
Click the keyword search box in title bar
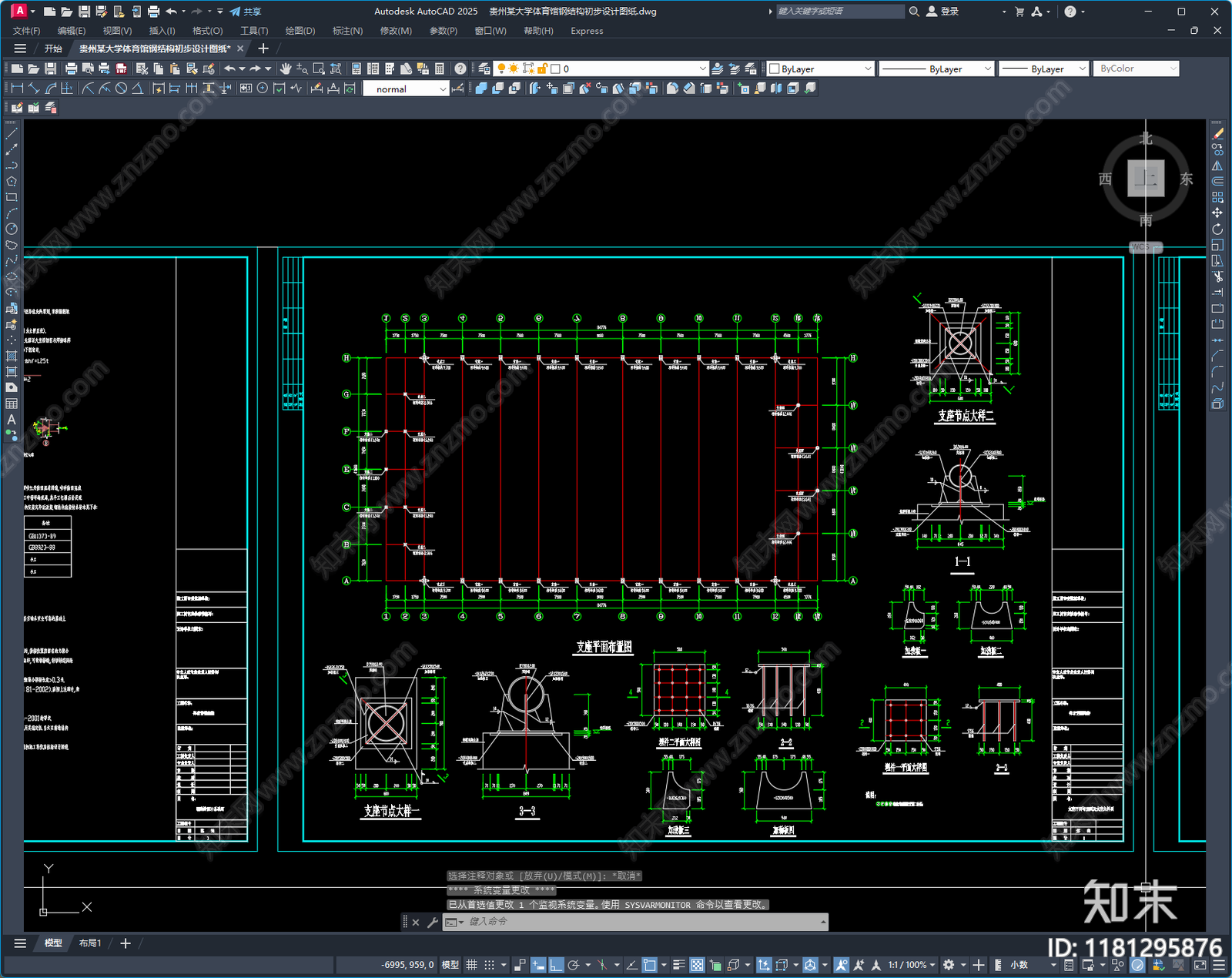click(x=839, y=12)
